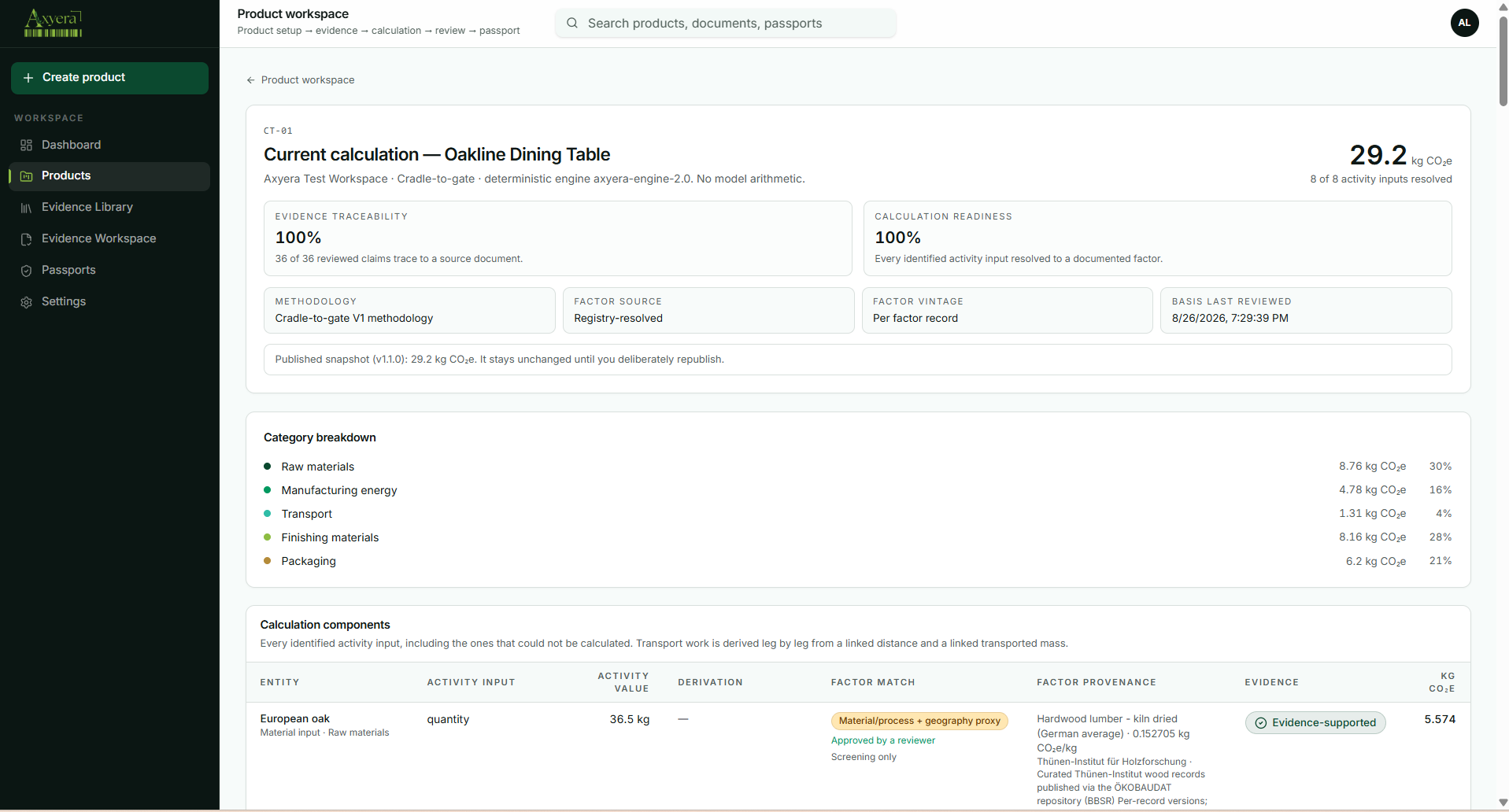Click the Axyera logo
1509x812 pixels.
53,23
